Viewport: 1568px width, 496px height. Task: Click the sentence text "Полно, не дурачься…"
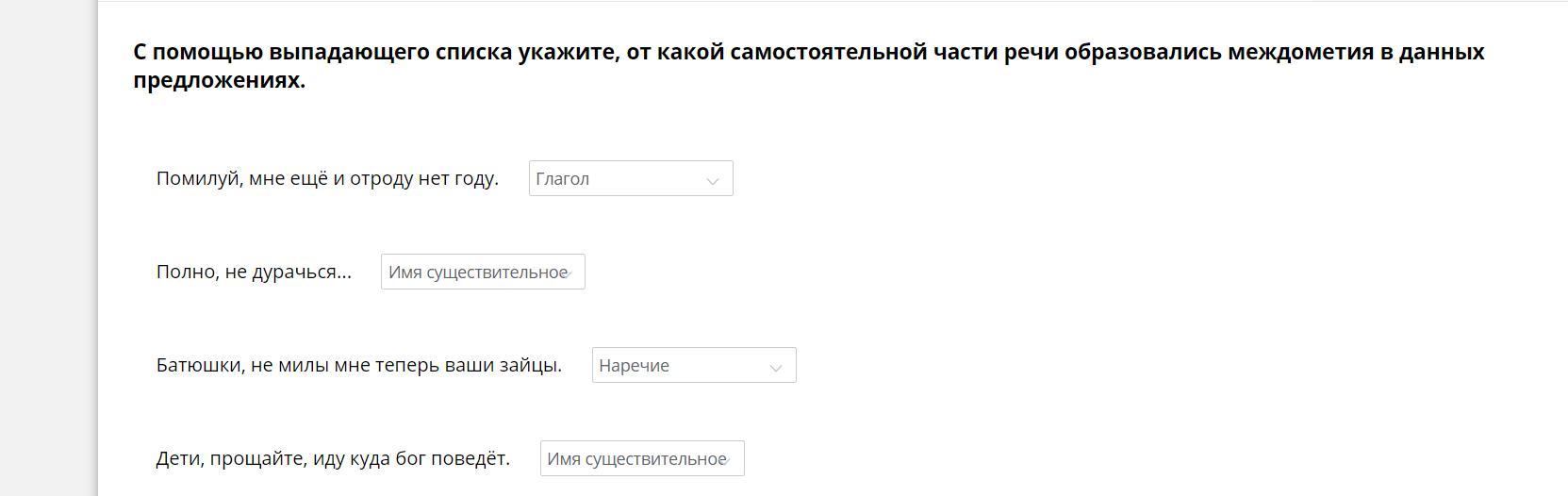point(254,273)
